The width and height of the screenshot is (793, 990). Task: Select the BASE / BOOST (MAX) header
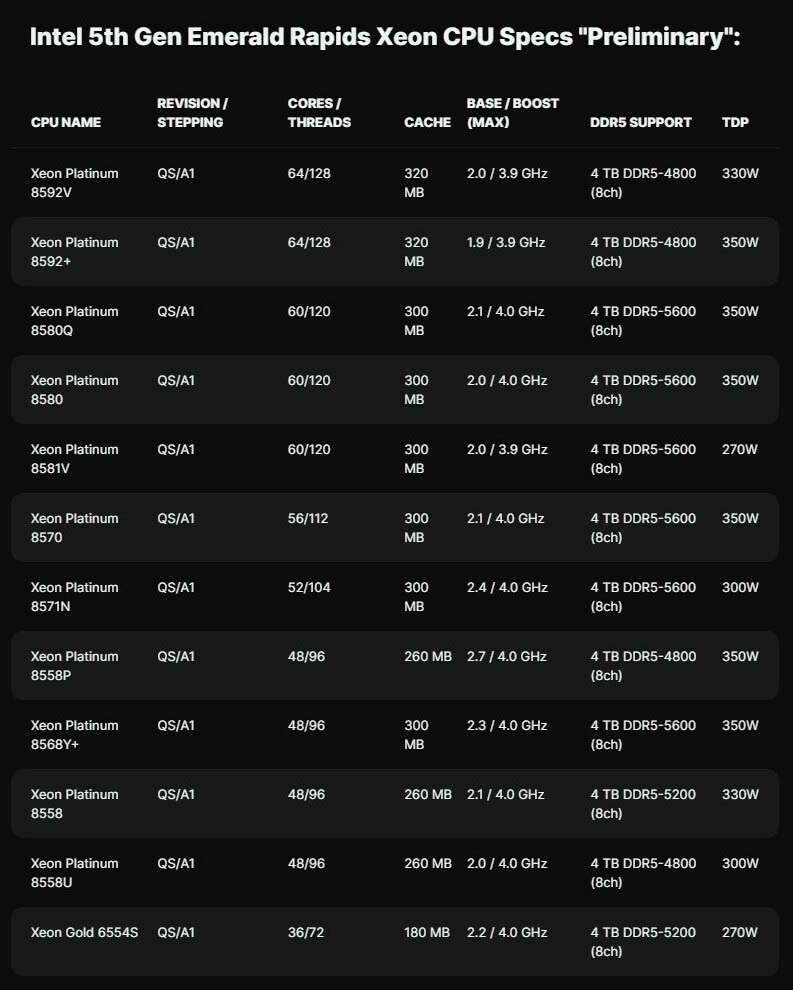coord(513,113)
